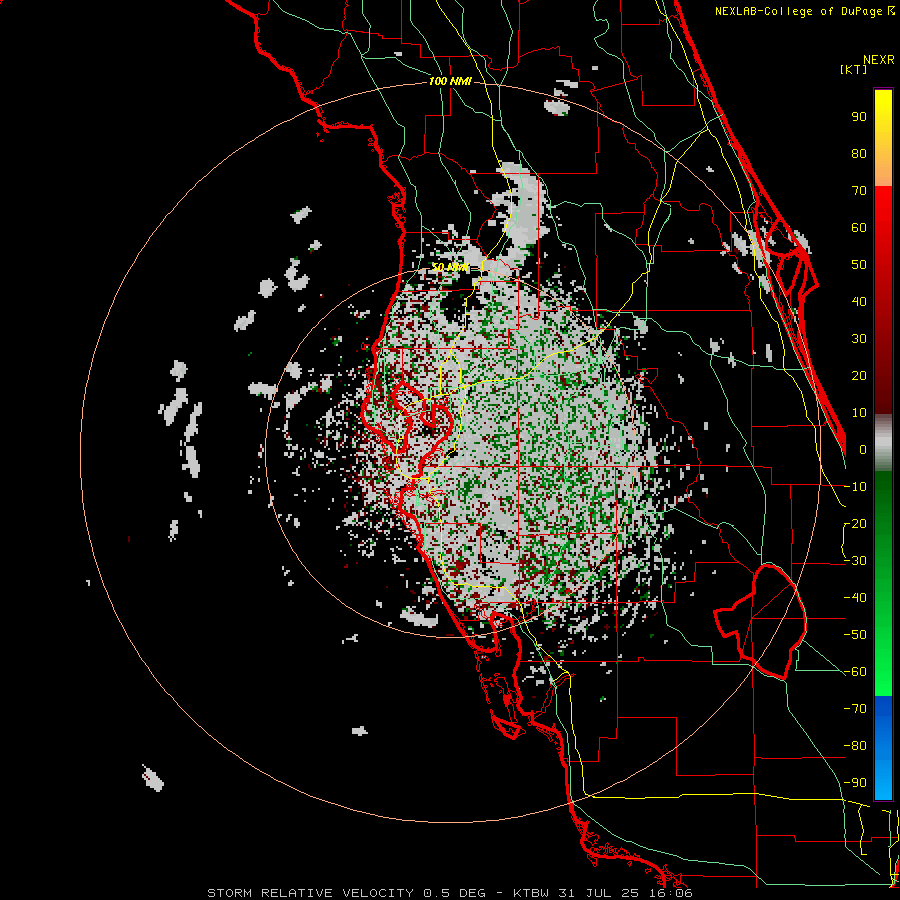Image resolution: width=900 pixels, height=900 pixels.
Task: Click the positive 90 knots scale label
Action: click(x=859, y=117)
